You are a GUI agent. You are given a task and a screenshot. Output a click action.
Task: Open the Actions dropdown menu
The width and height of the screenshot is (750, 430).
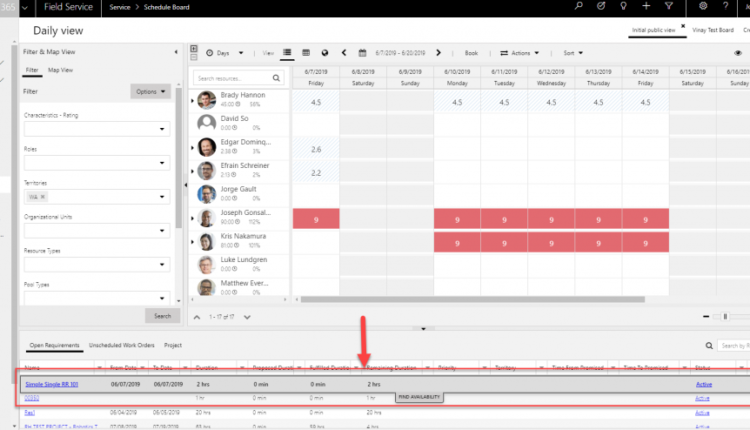520,52
